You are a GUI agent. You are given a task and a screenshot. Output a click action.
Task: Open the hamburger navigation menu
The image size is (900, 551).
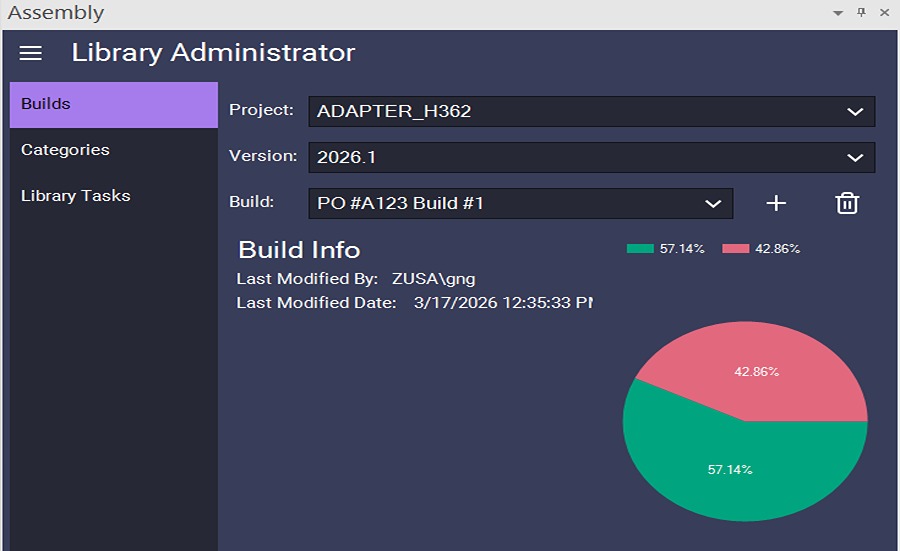coord(31,53)
